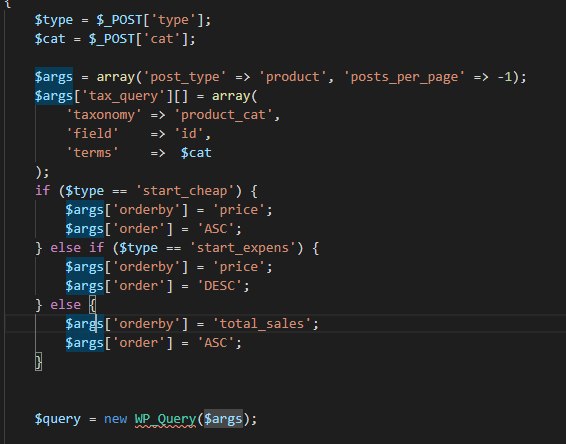
Task: Click the lone else keyword
Action: click(x=65, y=305)
